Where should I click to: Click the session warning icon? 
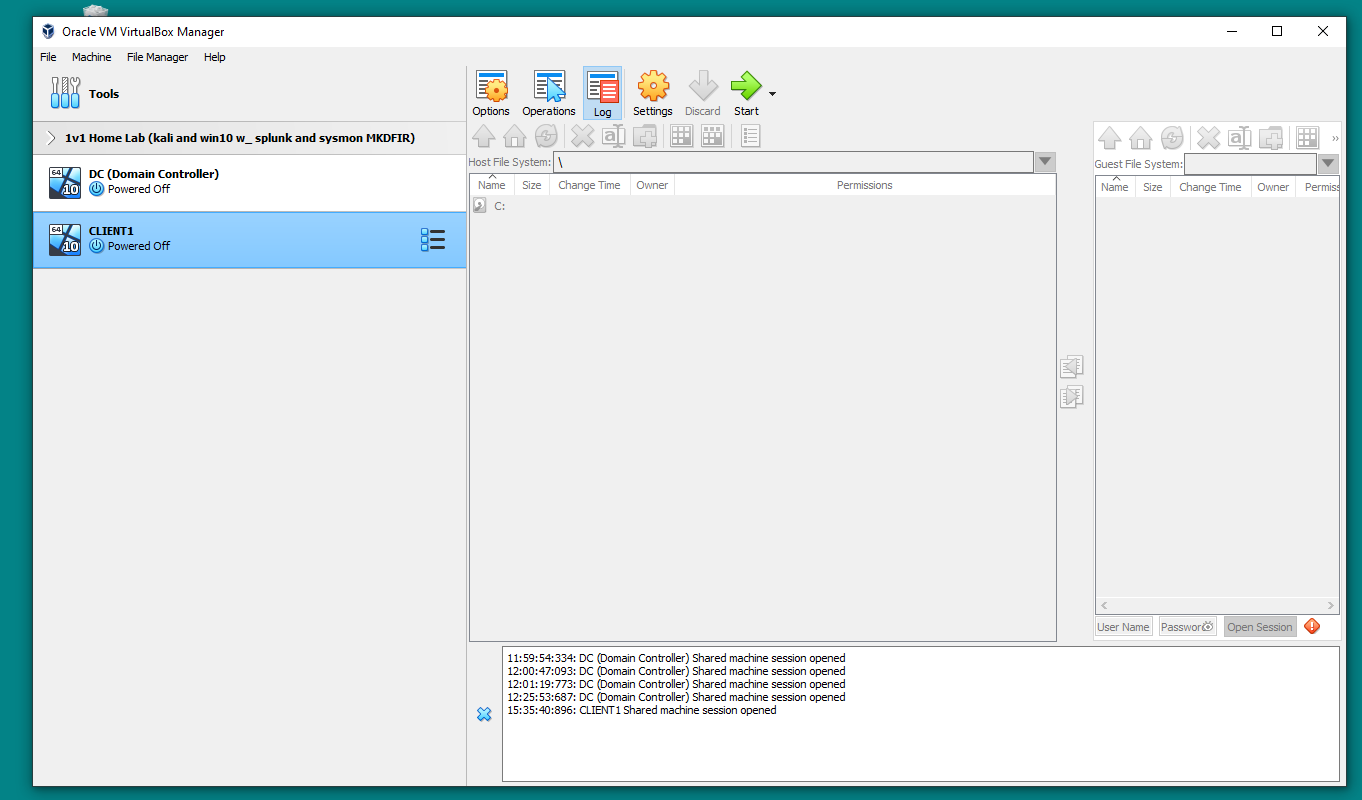point(1312,626)
